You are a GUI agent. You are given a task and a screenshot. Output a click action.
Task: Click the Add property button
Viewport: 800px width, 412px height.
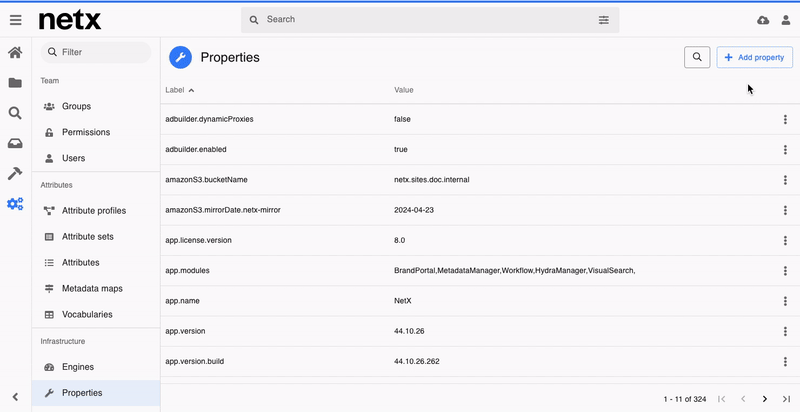point(754,58)
